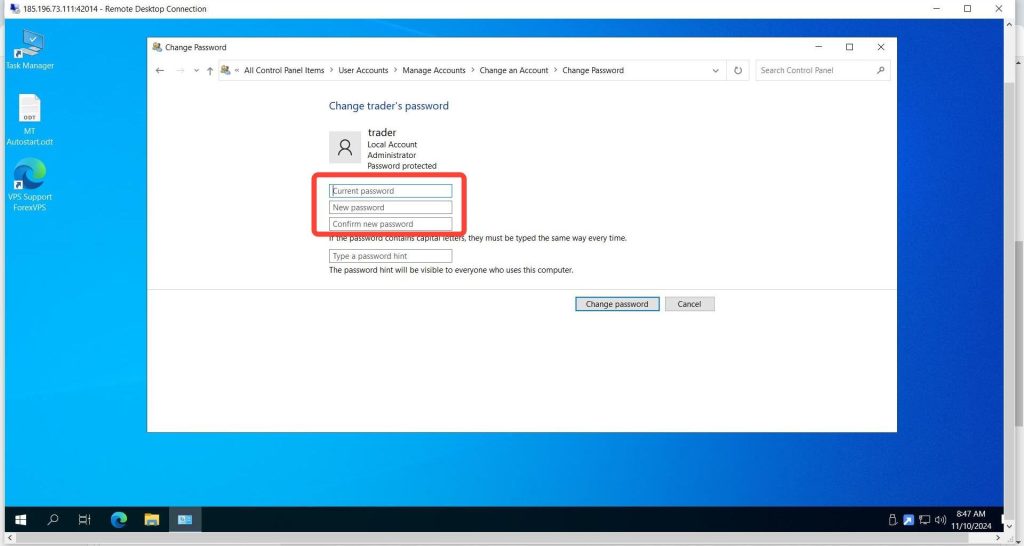The image size is (1024, 546).
Task: Go to User Accounts breadcrumb
Action: [363, 71]
